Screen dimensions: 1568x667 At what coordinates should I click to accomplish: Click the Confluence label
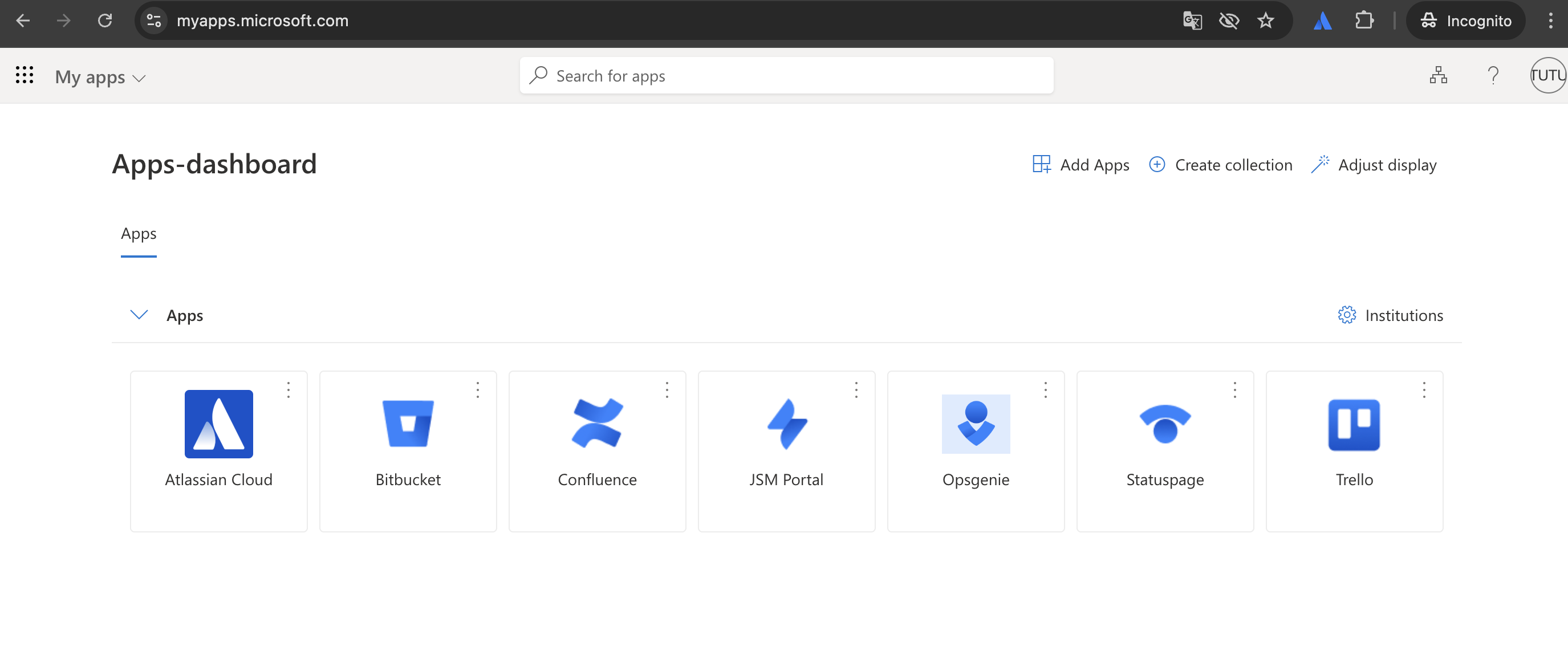597,479
